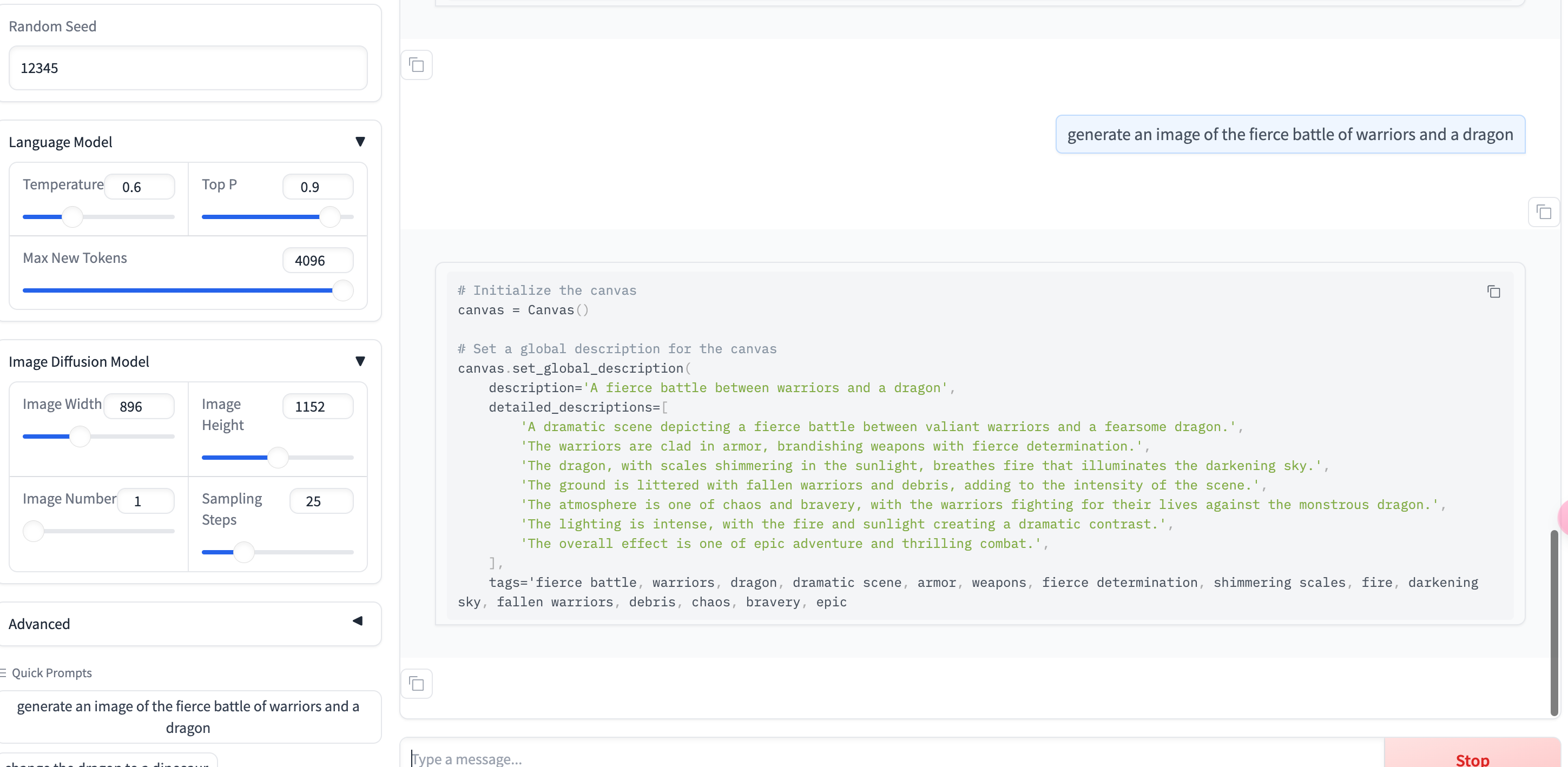Collapse the Image Diffusion Model section
The height and width of the screenshot is (767, 1568).
point(360,361)
